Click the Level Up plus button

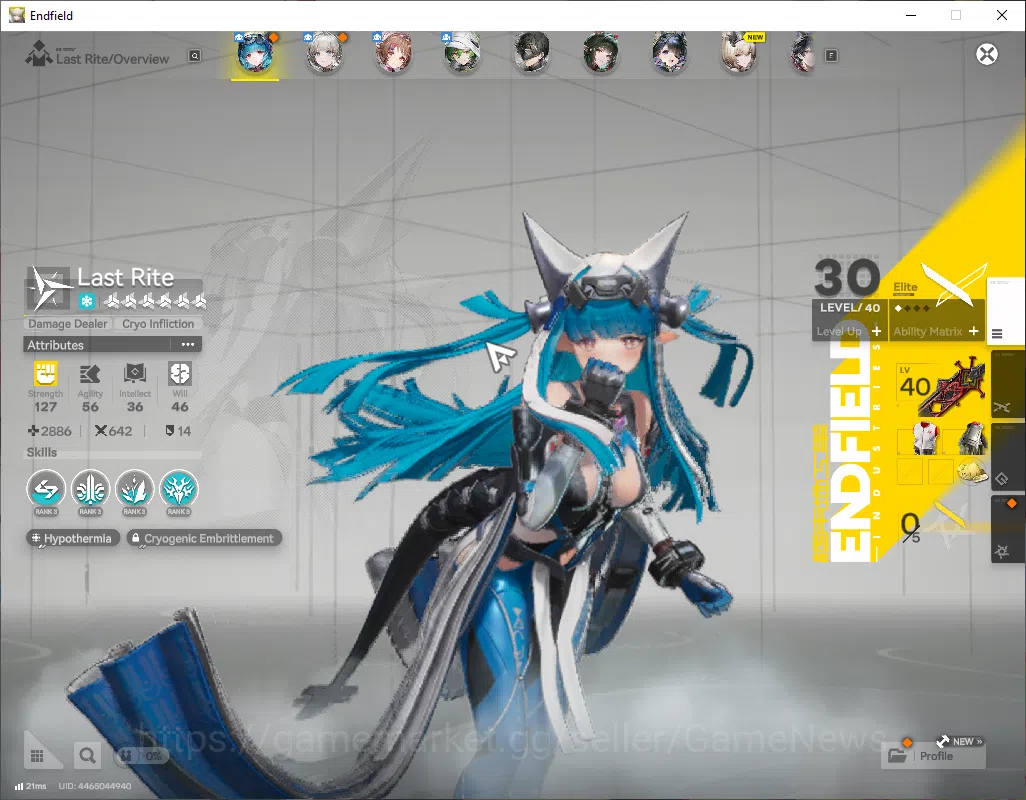876,332
